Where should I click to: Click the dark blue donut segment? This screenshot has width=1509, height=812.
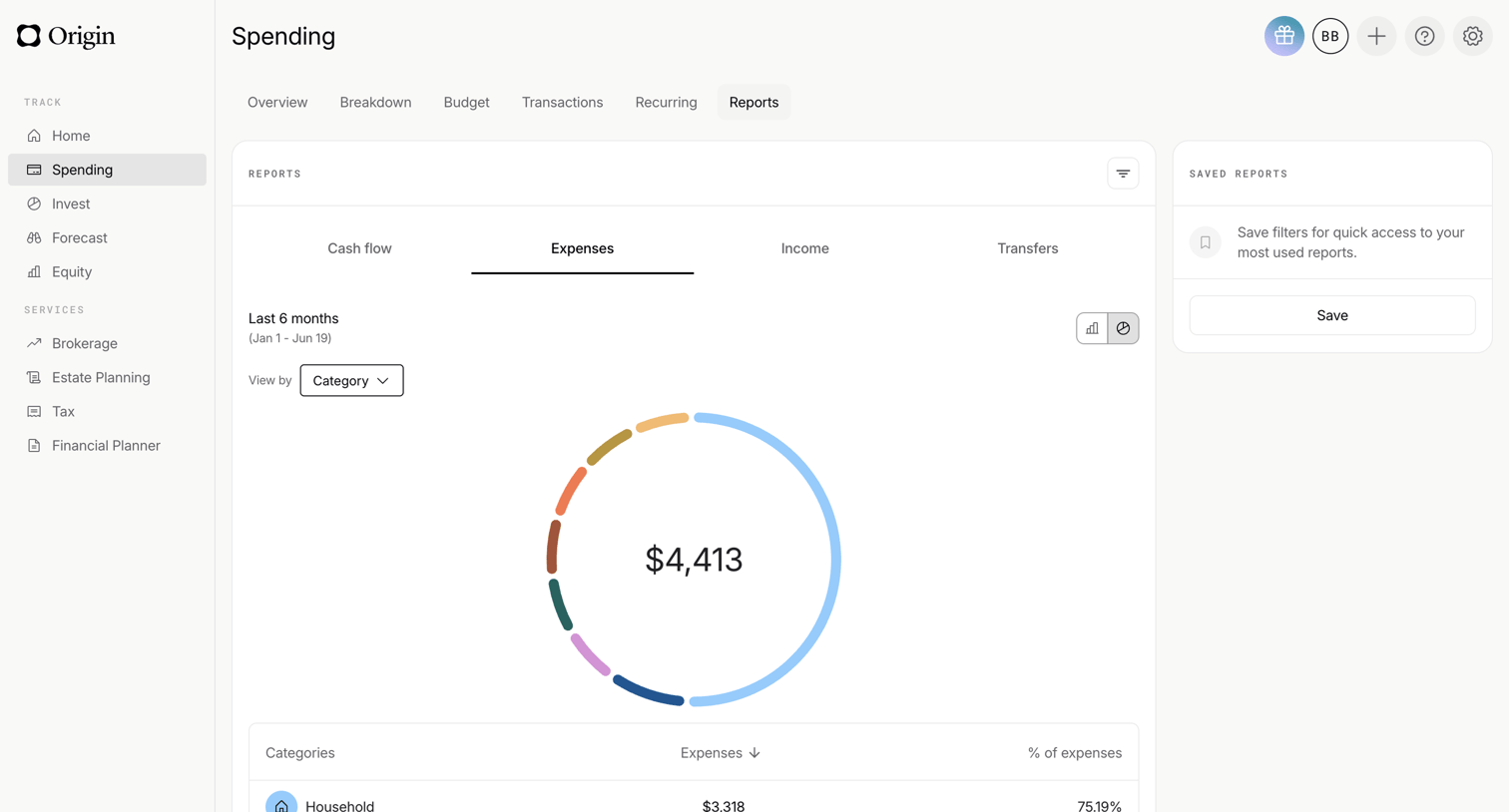point(647,692)
